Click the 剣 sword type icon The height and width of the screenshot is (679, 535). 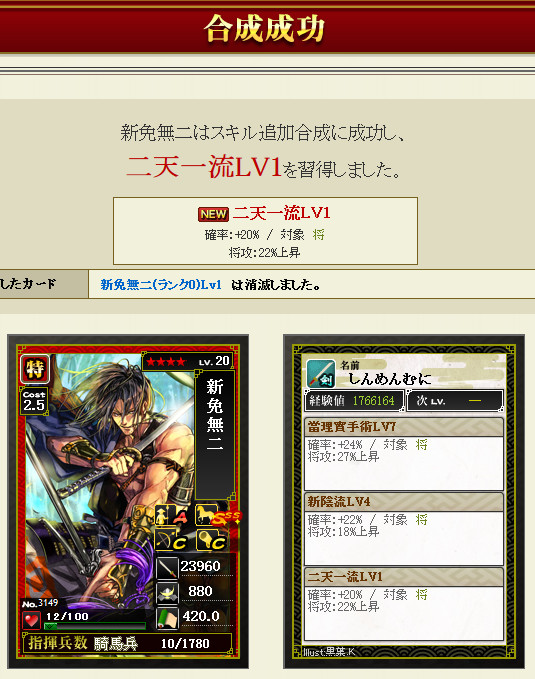coord(321,374)
